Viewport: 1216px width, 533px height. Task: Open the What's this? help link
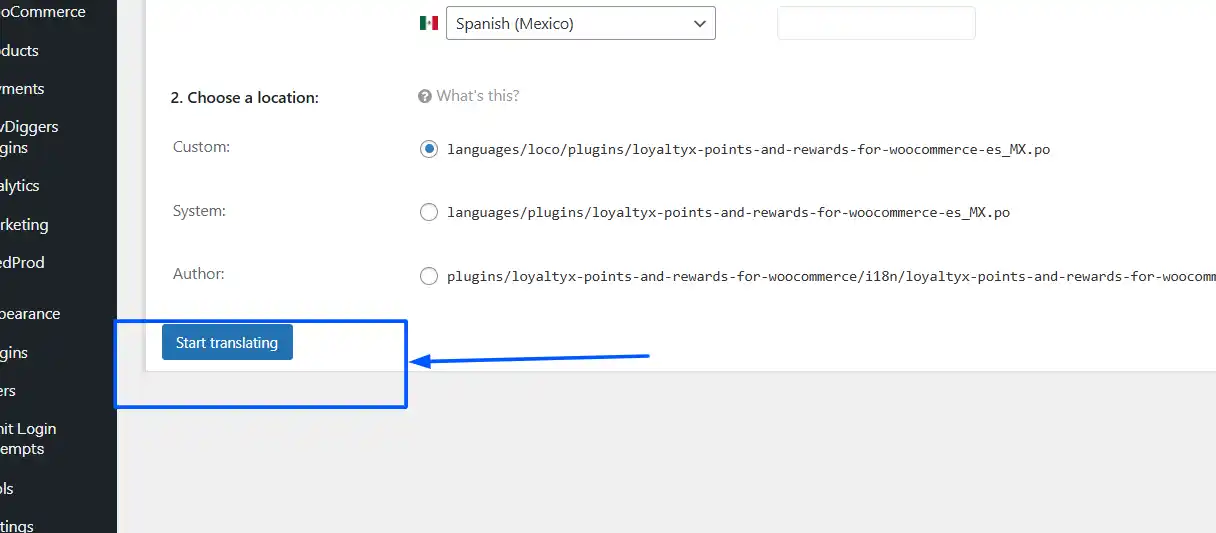[x=478, y=96]
